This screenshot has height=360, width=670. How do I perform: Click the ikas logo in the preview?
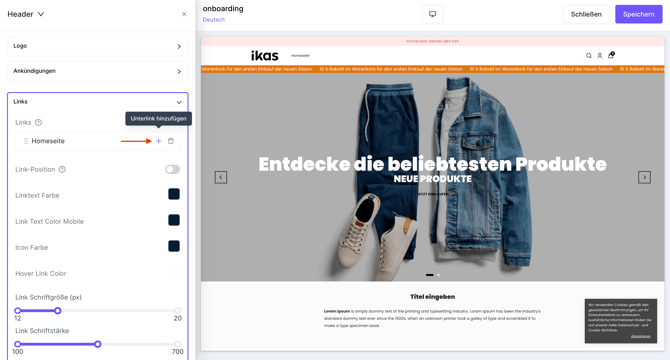coord(264,56)
